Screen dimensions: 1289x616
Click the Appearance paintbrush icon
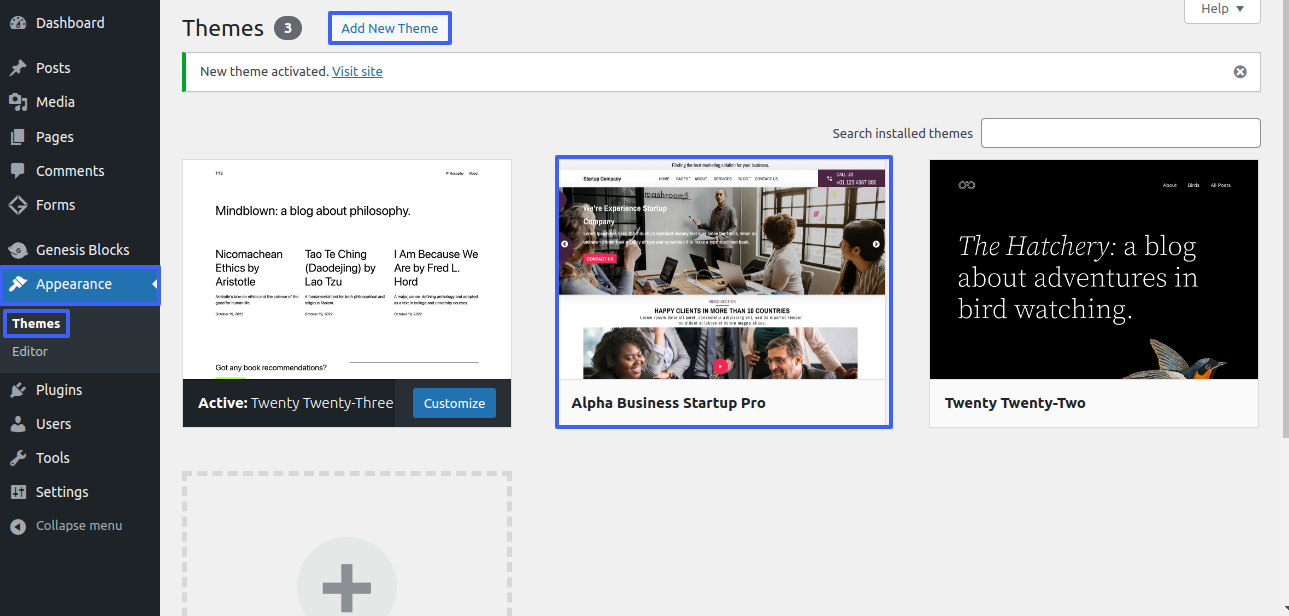(18, 284)
